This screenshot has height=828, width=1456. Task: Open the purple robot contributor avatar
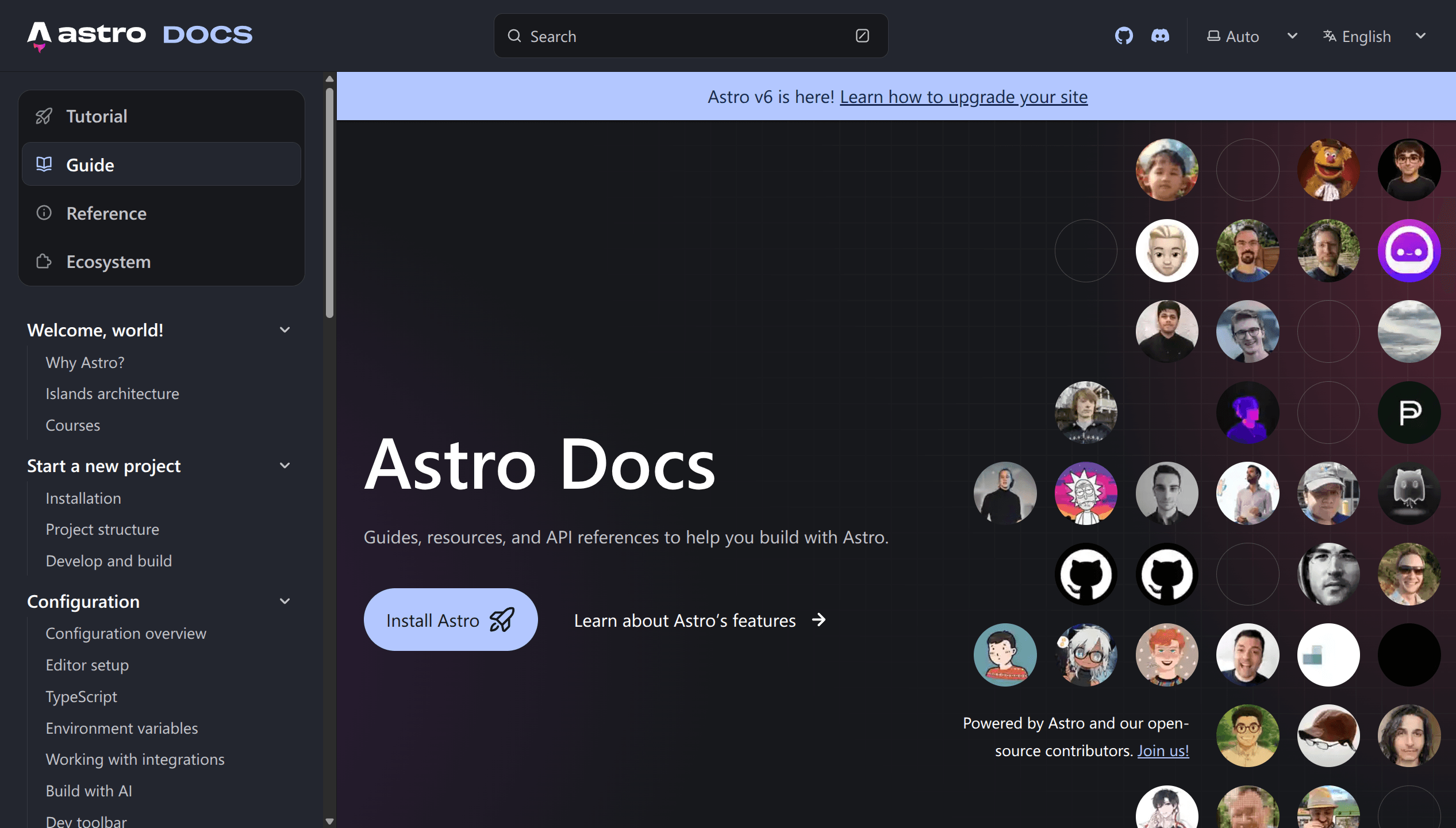pos(1409,251)
